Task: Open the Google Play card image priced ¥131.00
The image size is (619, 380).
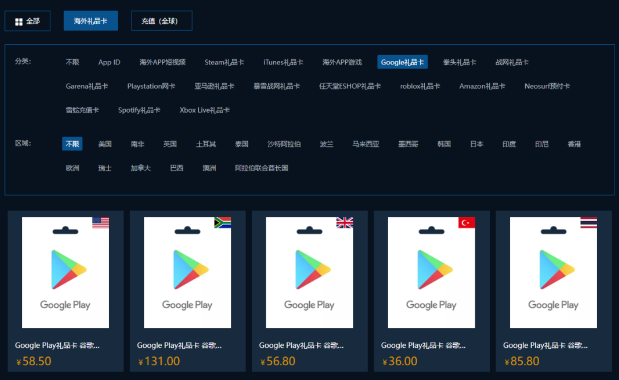Action: [188, 272]
